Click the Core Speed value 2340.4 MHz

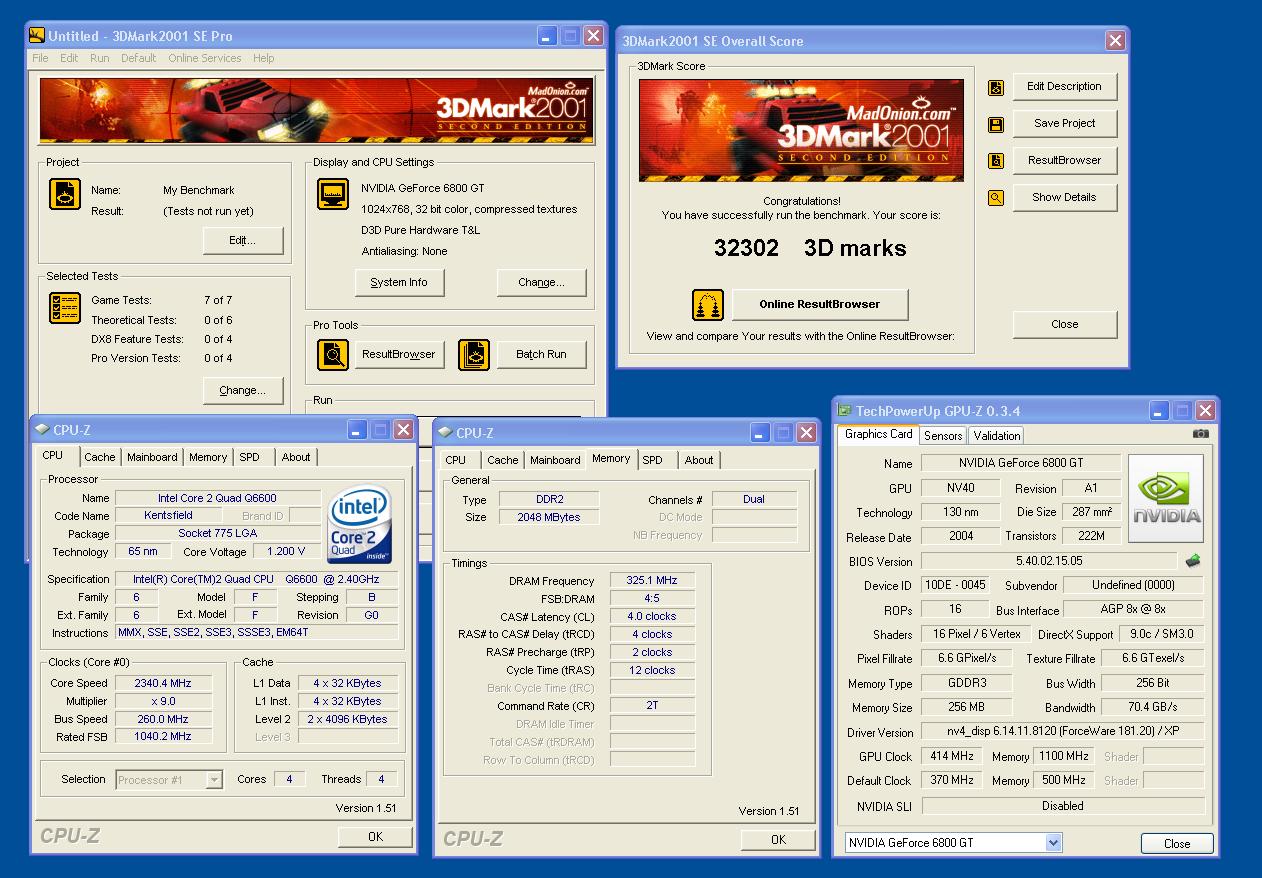162,683
